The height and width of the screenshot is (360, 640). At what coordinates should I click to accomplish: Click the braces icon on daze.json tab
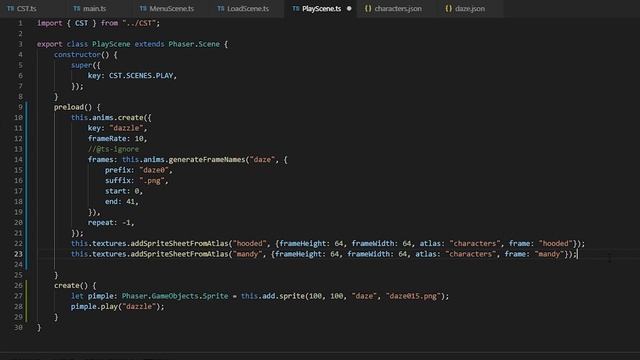(x=449, y=9)
